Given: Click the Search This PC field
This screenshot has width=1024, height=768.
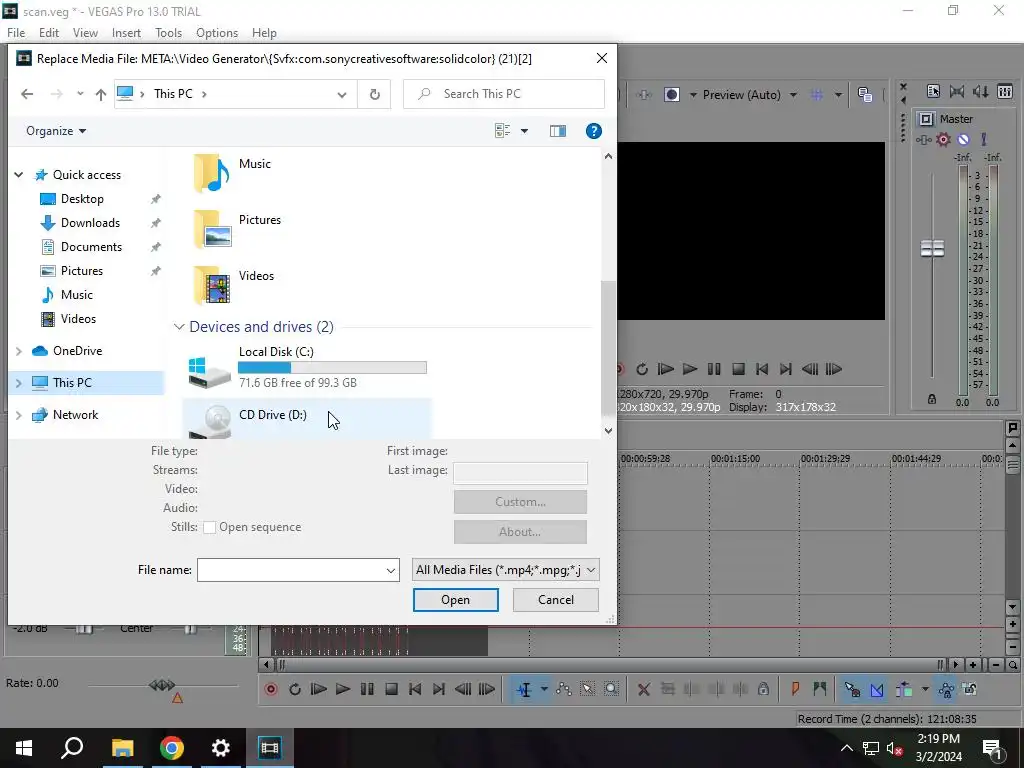Looking at the screenshot, I should pyautogui.click(x=504, y=94).
